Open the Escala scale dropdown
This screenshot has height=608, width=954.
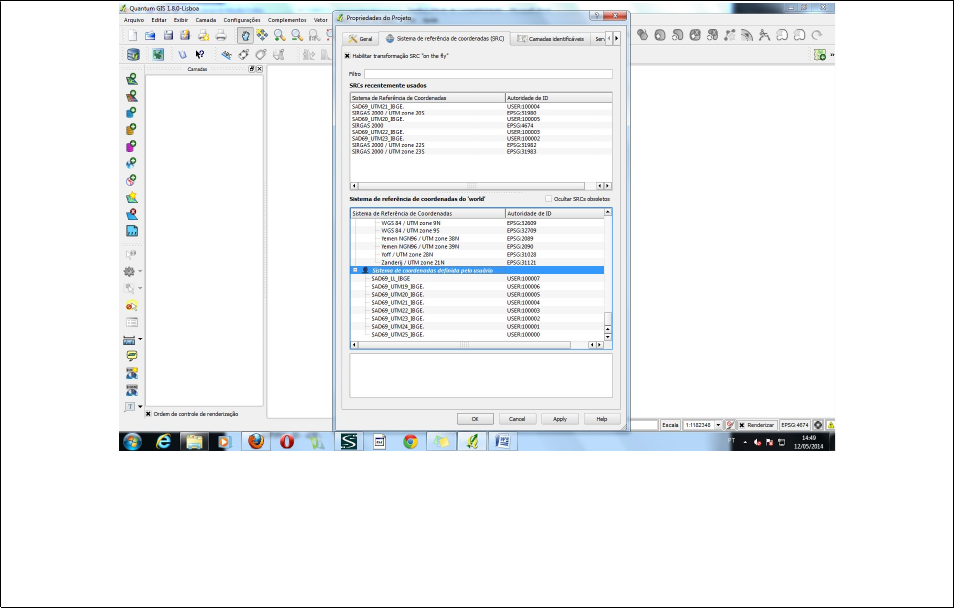click(718, 425)
